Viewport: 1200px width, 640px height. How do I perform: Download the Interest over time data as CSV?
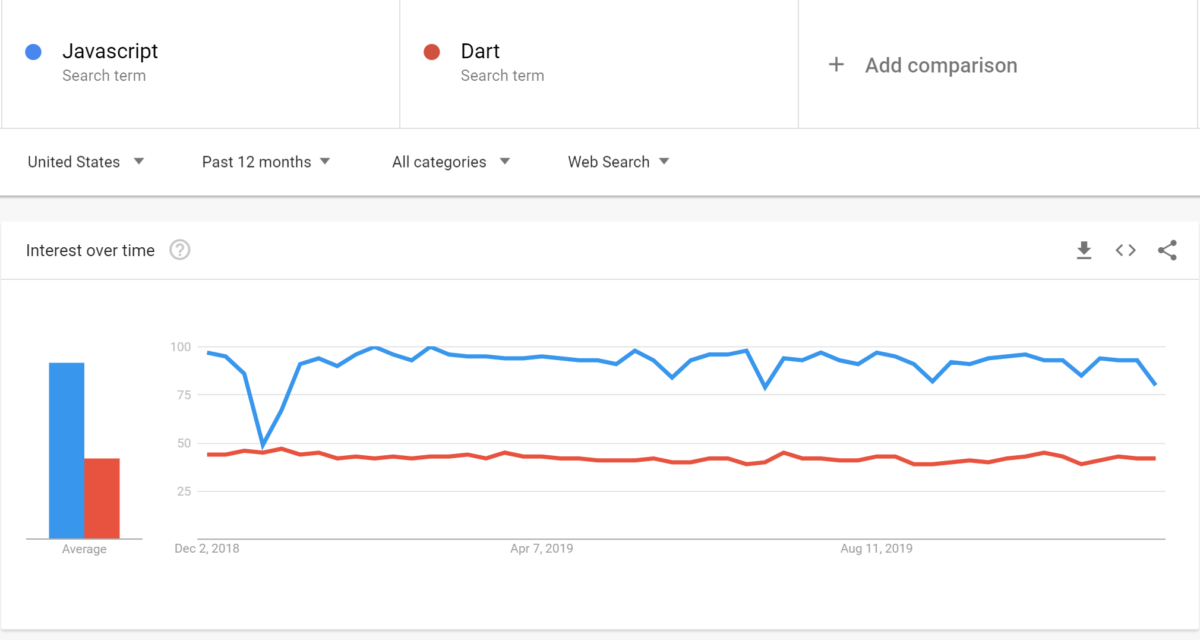(x=1084, y=250)
